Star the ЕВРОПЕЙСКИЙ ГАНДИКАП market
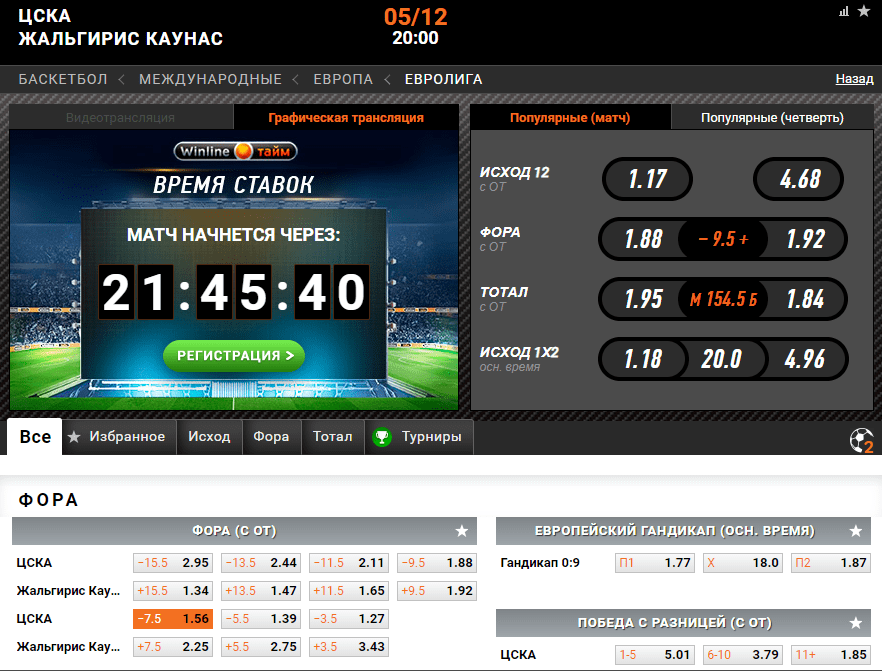 [856, 531]
